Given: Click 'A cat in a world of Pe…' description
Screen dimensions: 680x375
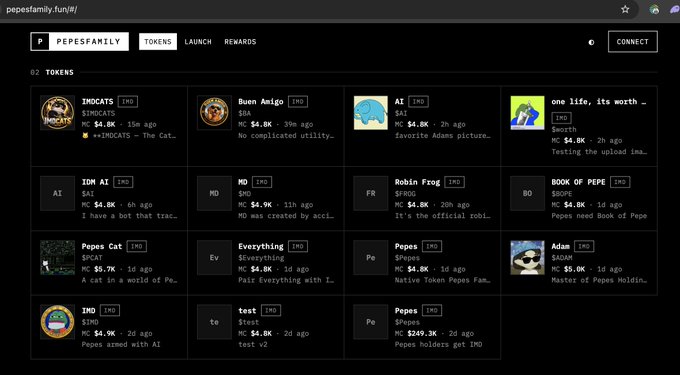Looking at the screenshot, I should coord(129,280).
